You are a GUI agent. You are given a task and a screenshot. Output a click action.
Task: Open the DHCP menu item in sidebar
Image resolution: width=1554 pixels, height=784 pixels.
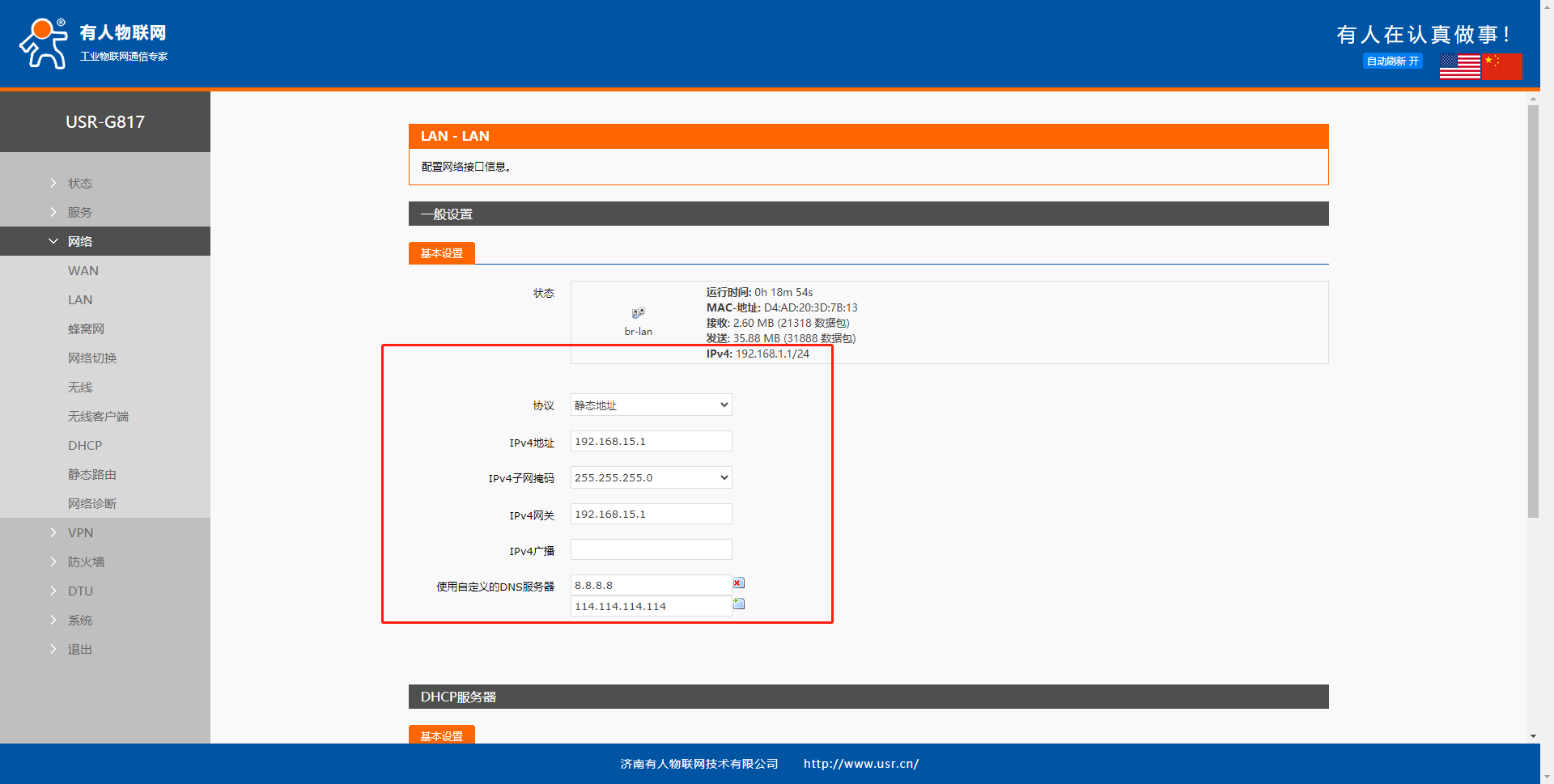(x=85, y=446)
